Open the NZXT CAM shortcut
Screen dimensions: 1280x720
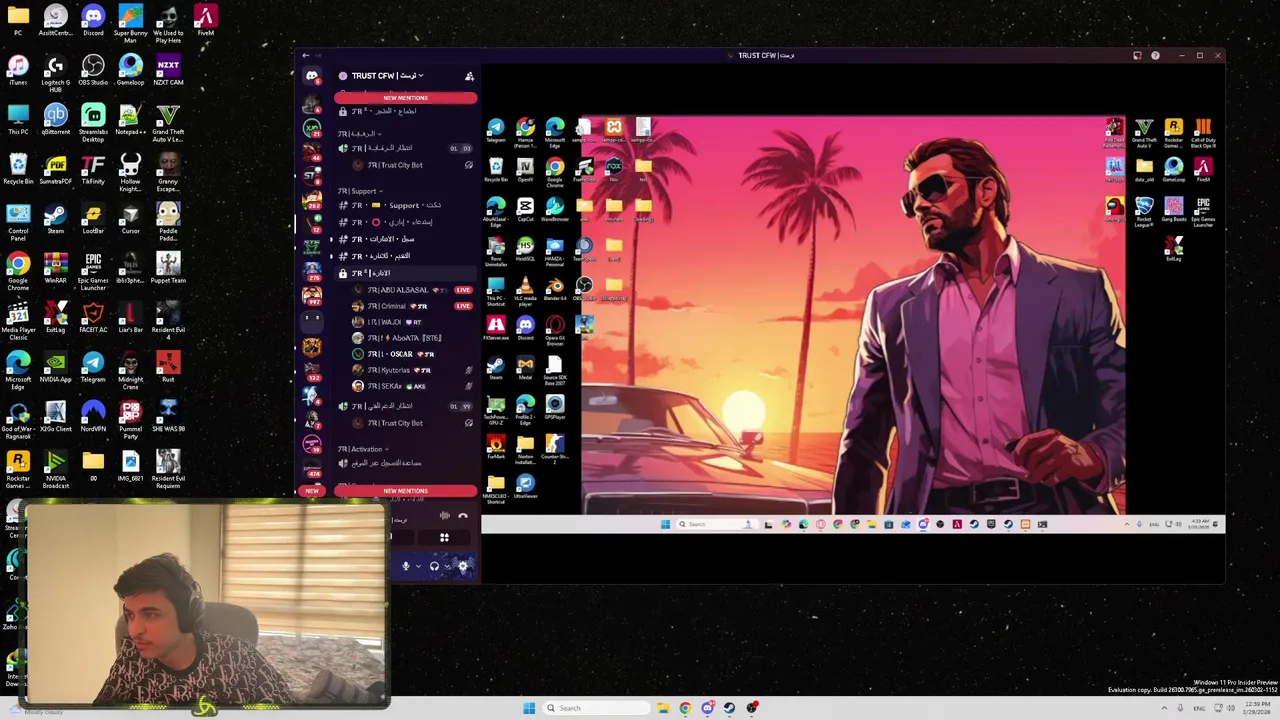coord(168,70)
